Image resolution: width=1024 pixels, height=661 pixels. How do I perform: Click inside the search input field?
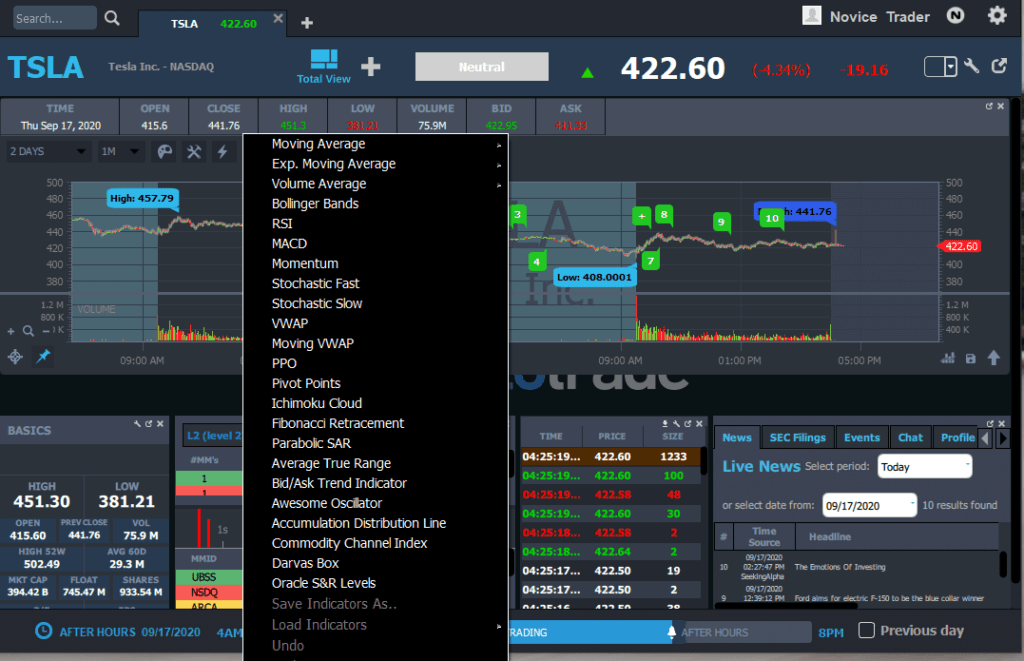(x=55, y=17)
